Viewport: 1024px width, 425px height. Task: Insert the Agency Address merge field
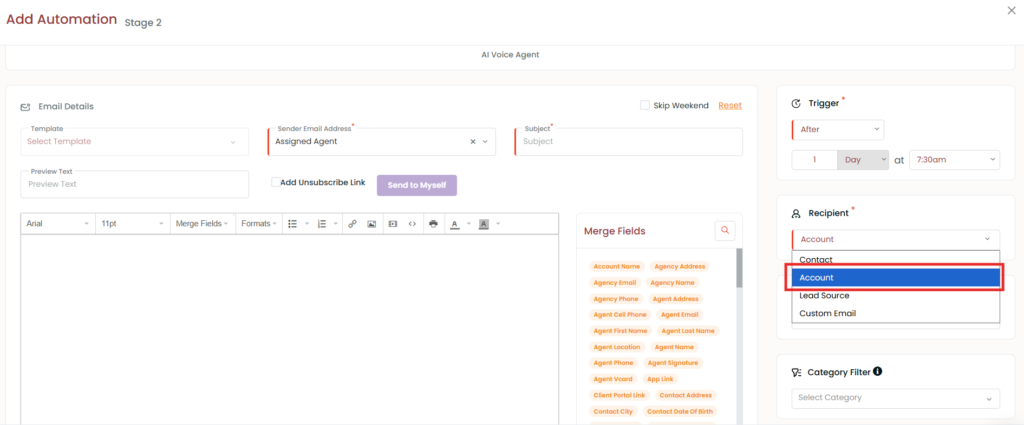coord(679,266)
